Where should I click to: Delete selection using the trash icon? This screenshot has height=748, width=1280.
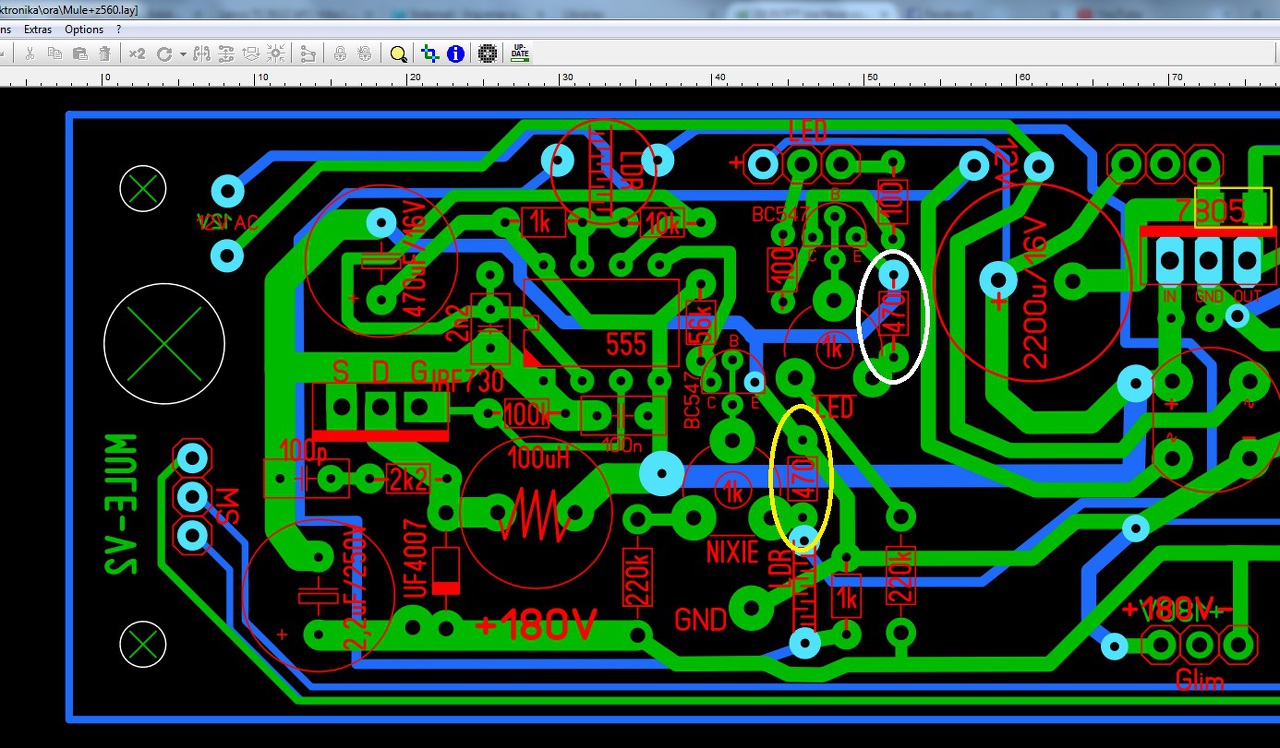(104, 53)
